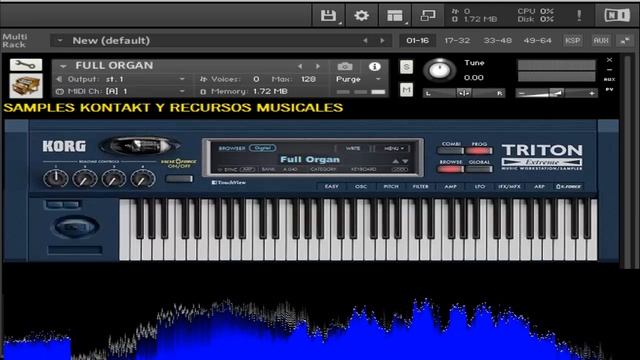Click the TouchView label icon
Image resolution: width=640 pixels, height=360 pixels.
pos(229,182)
